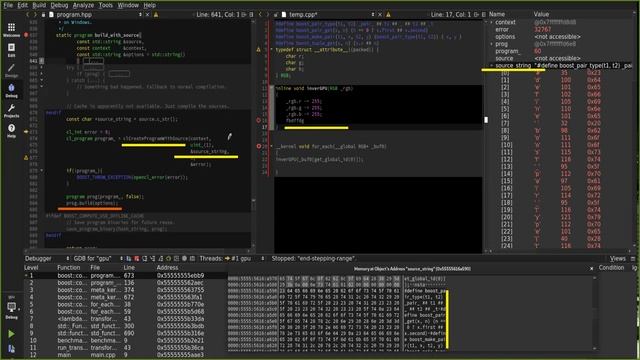Open the Tools menu
This screenshot has height=360, width=640.
coord(106,5)
